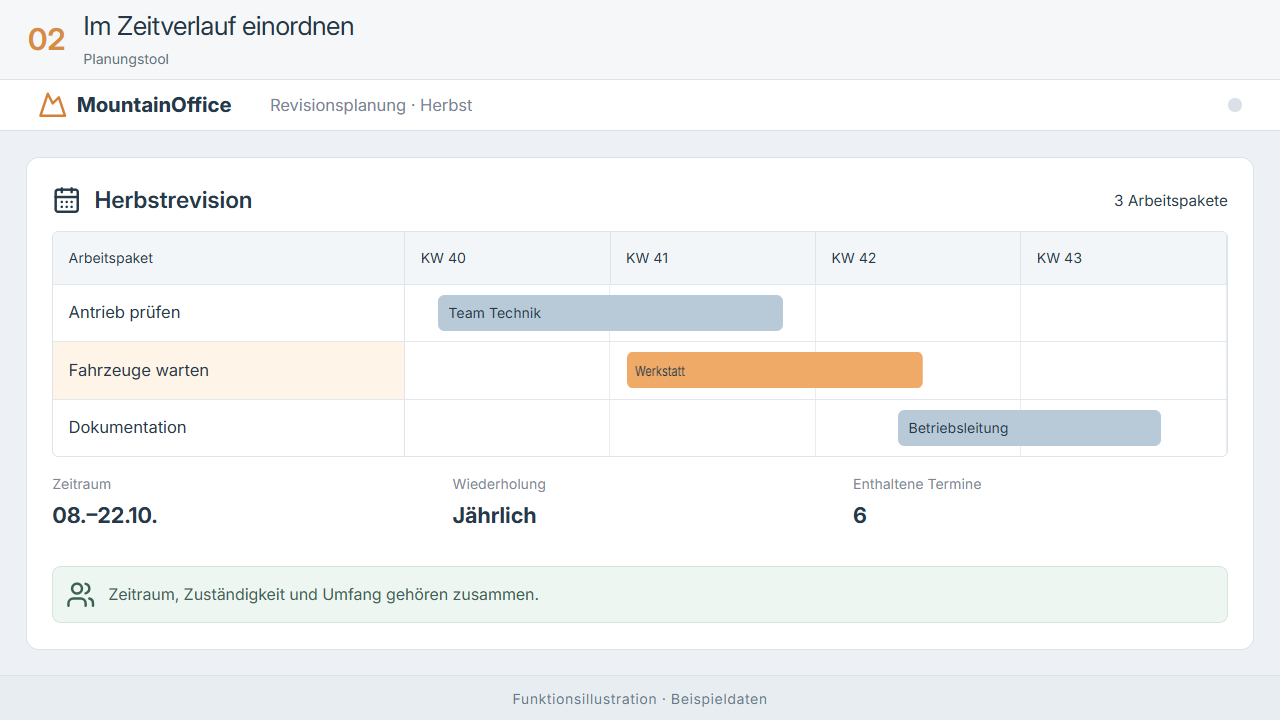Click the Enthaltene Termine value 6

860,516
